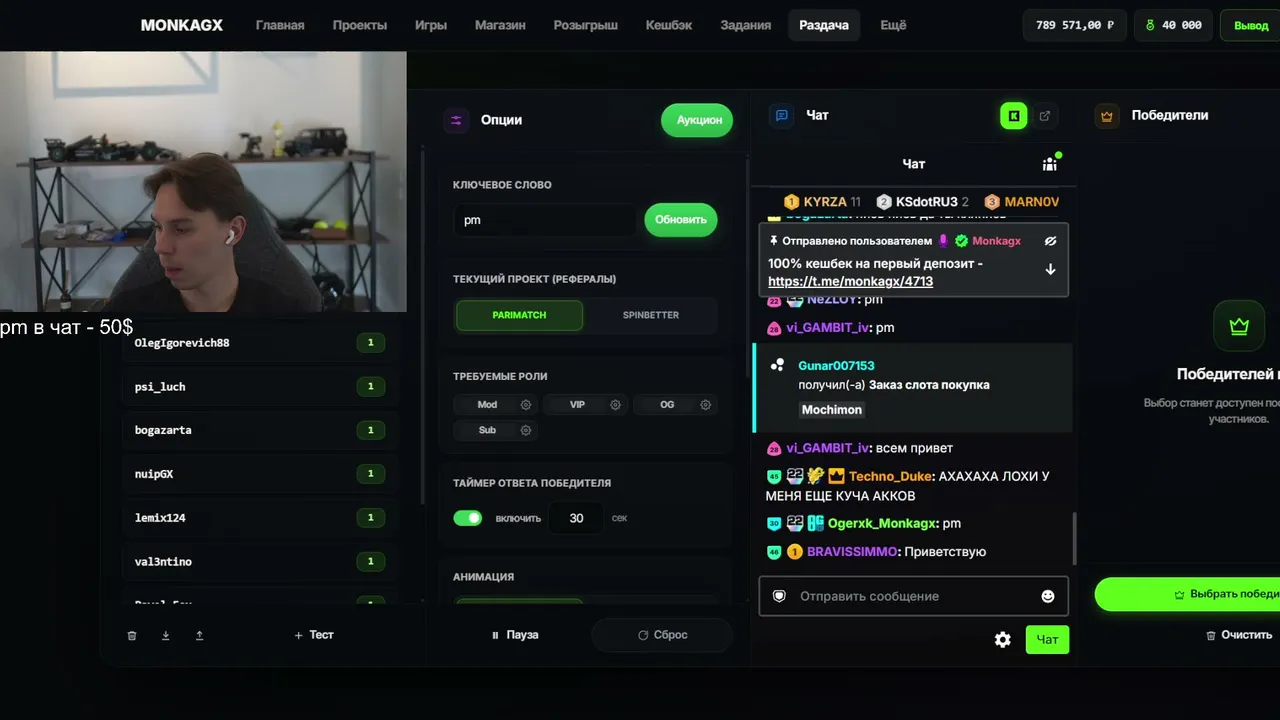The width and height of the screenshot is (1280, 720).
Task: Open settings gear for Sub role
Action: [x=526, y=430]
